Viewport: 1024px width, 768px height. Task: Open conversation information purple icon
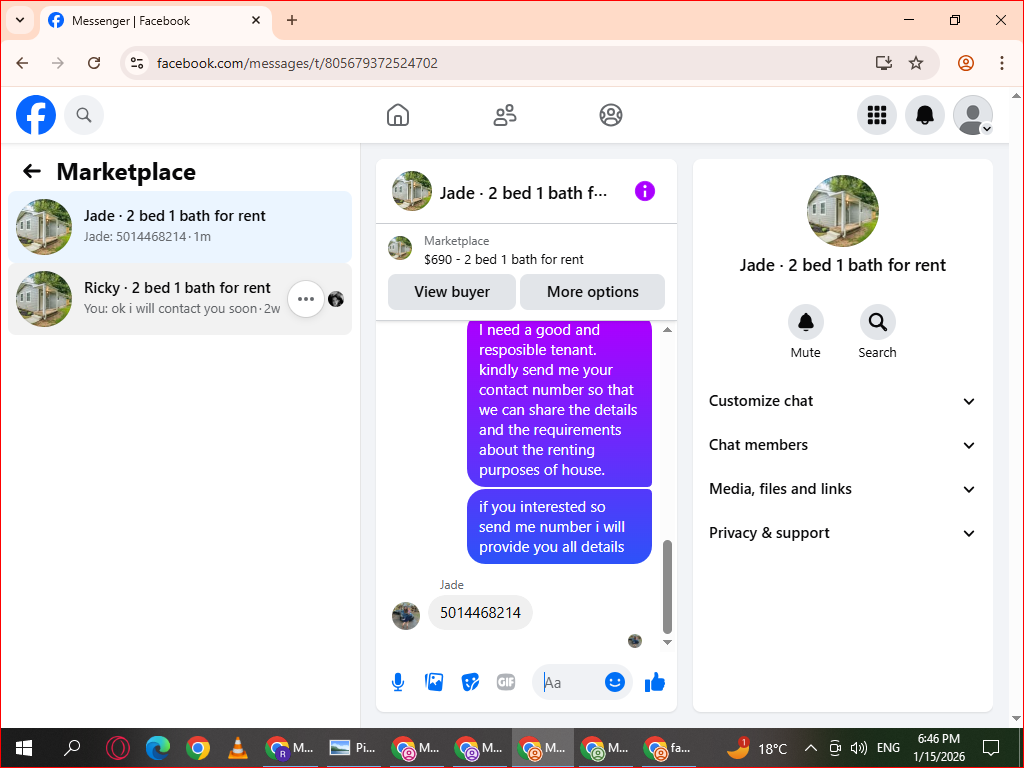pos(645,191)
